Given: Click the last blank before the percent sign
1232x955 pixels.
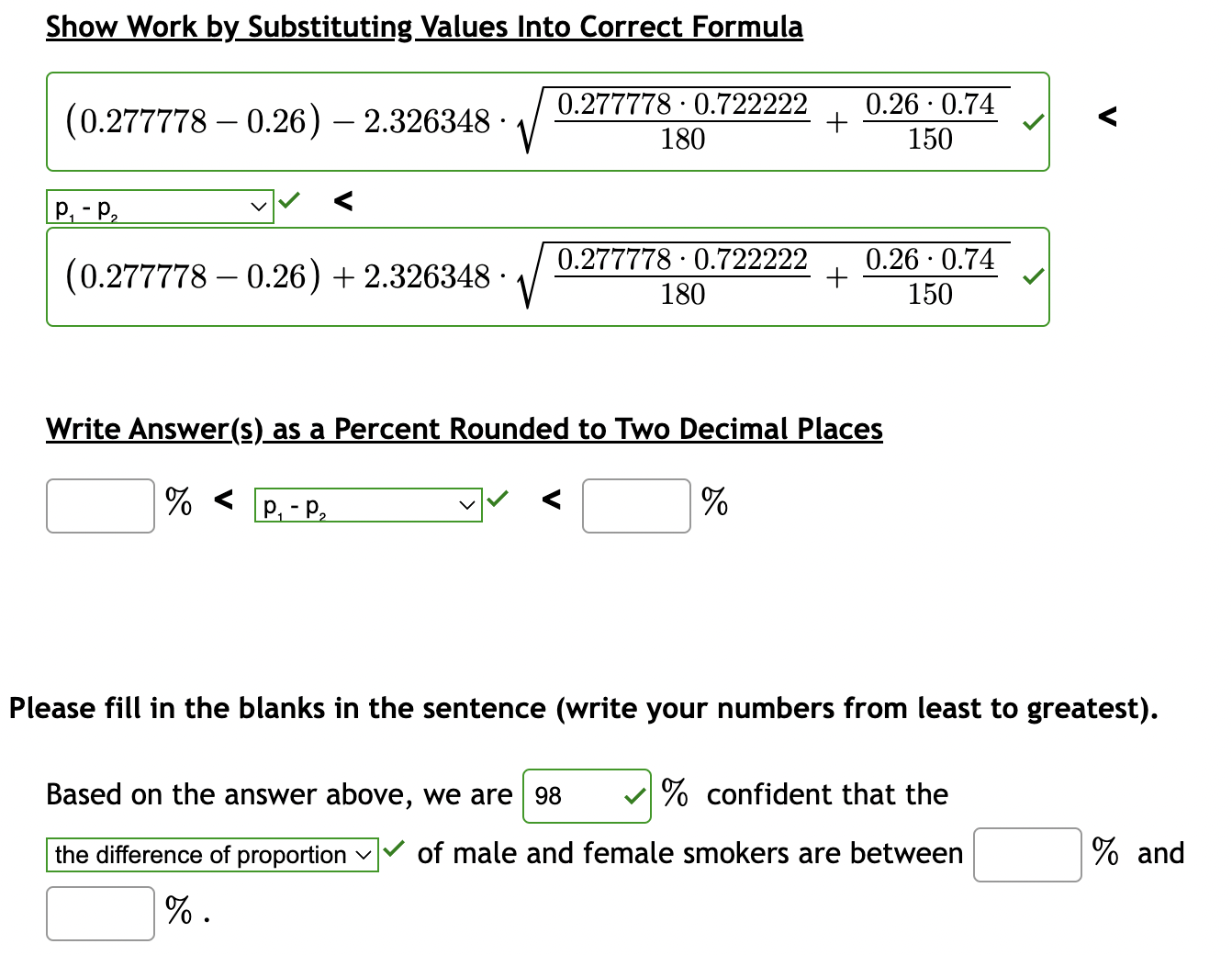Looking at the screenshot, I should tap(99, 912).
